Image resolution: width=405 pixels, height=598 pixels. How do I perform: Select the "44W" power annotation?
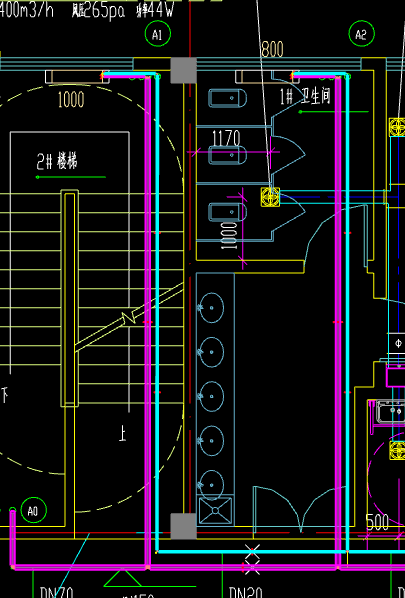[x=160, y=10]
